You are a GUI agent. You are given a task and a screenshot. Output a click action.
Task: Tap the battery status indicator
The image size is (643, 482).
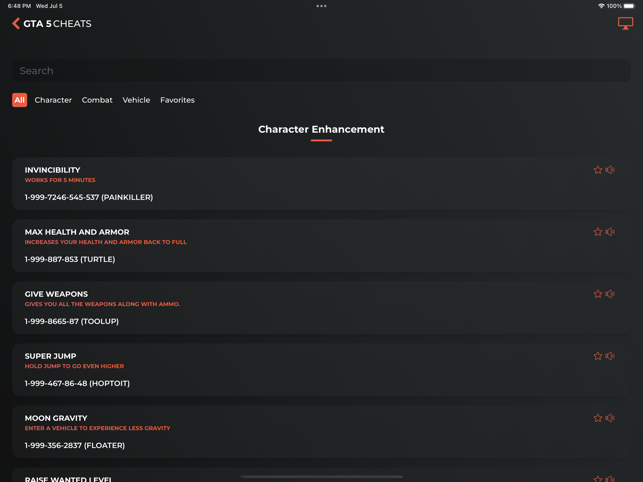click(x=629, y=6)
